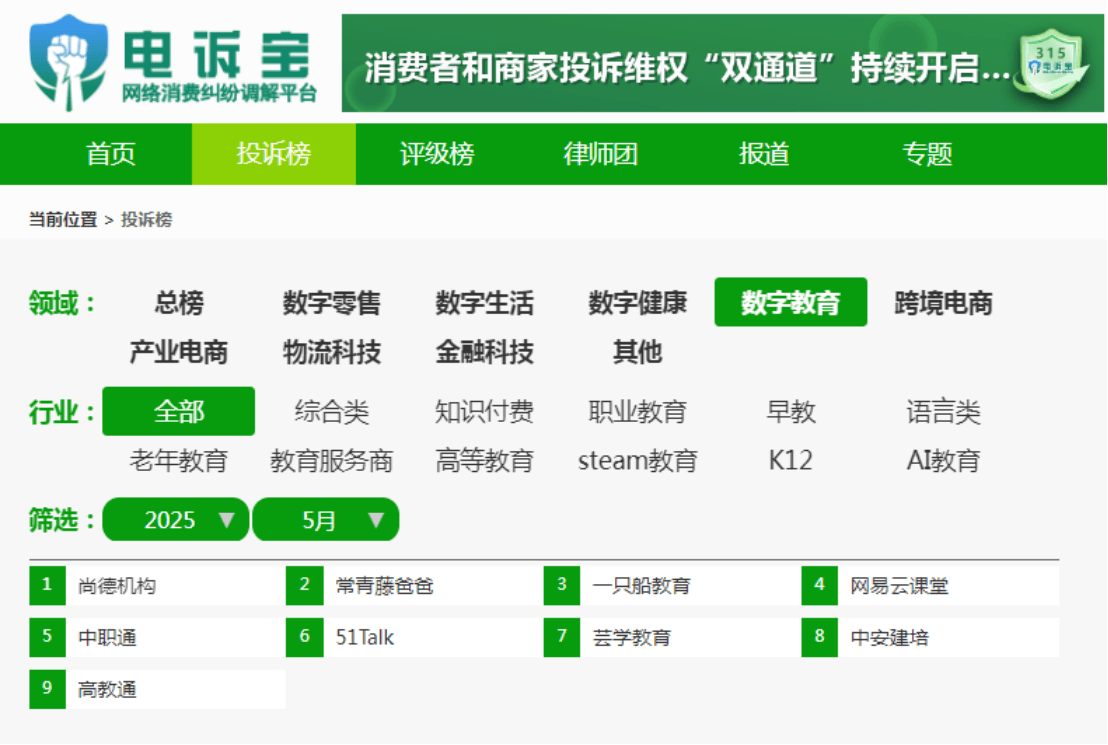Click the 电诉宝 fist shield logo

(69, 62)
